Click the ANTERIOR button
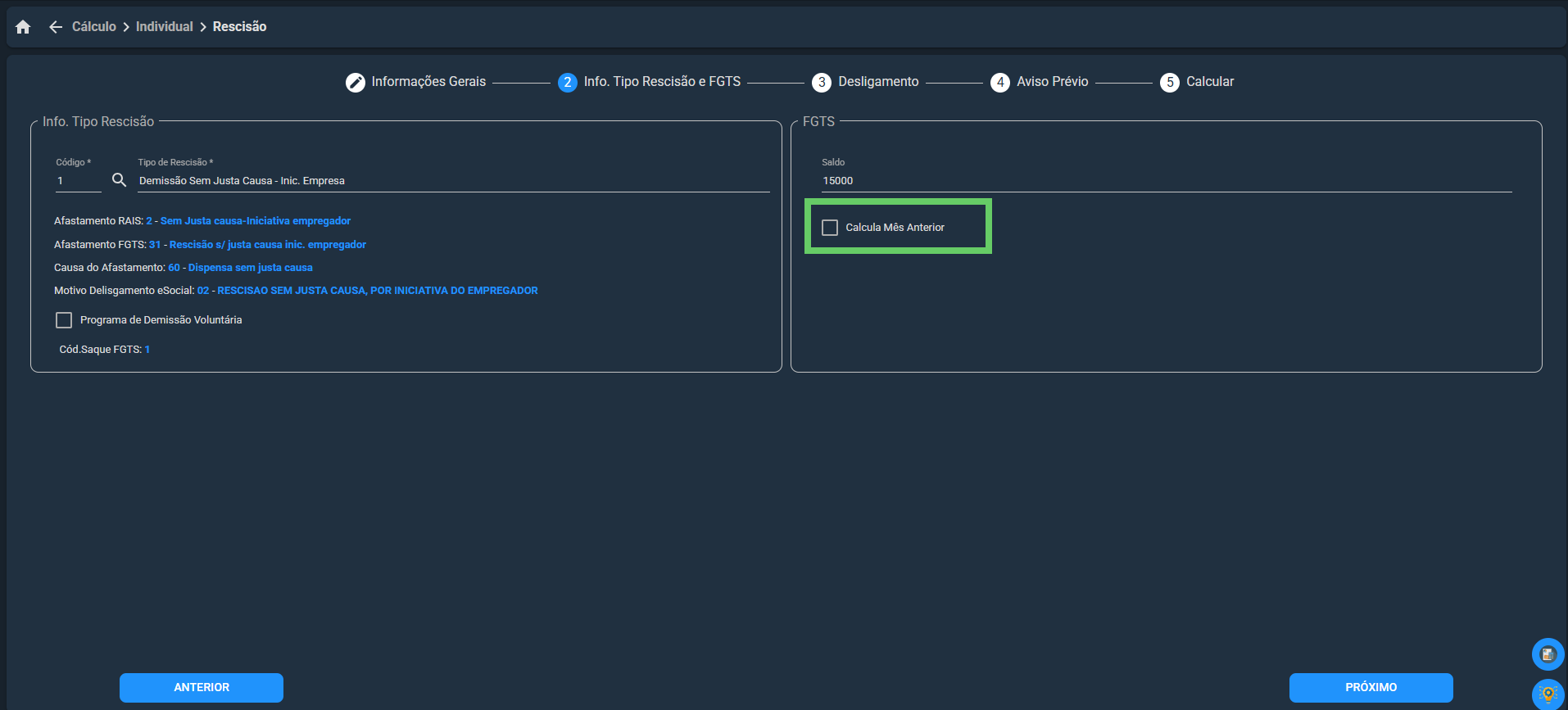 202,688
